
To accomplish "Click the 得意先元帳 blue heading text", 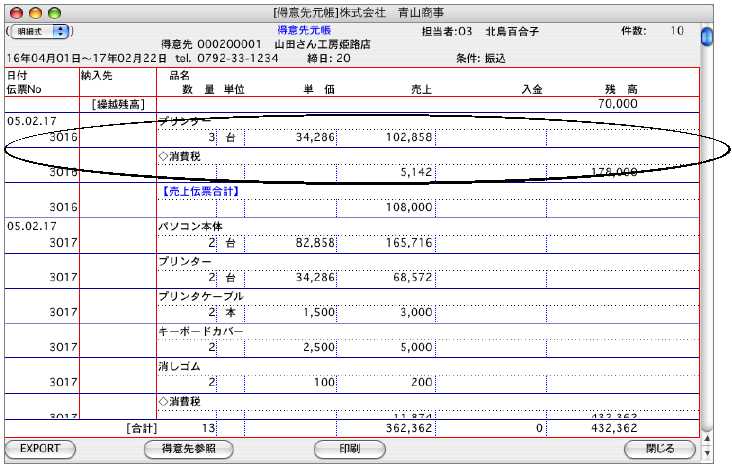I will point(304,31).
